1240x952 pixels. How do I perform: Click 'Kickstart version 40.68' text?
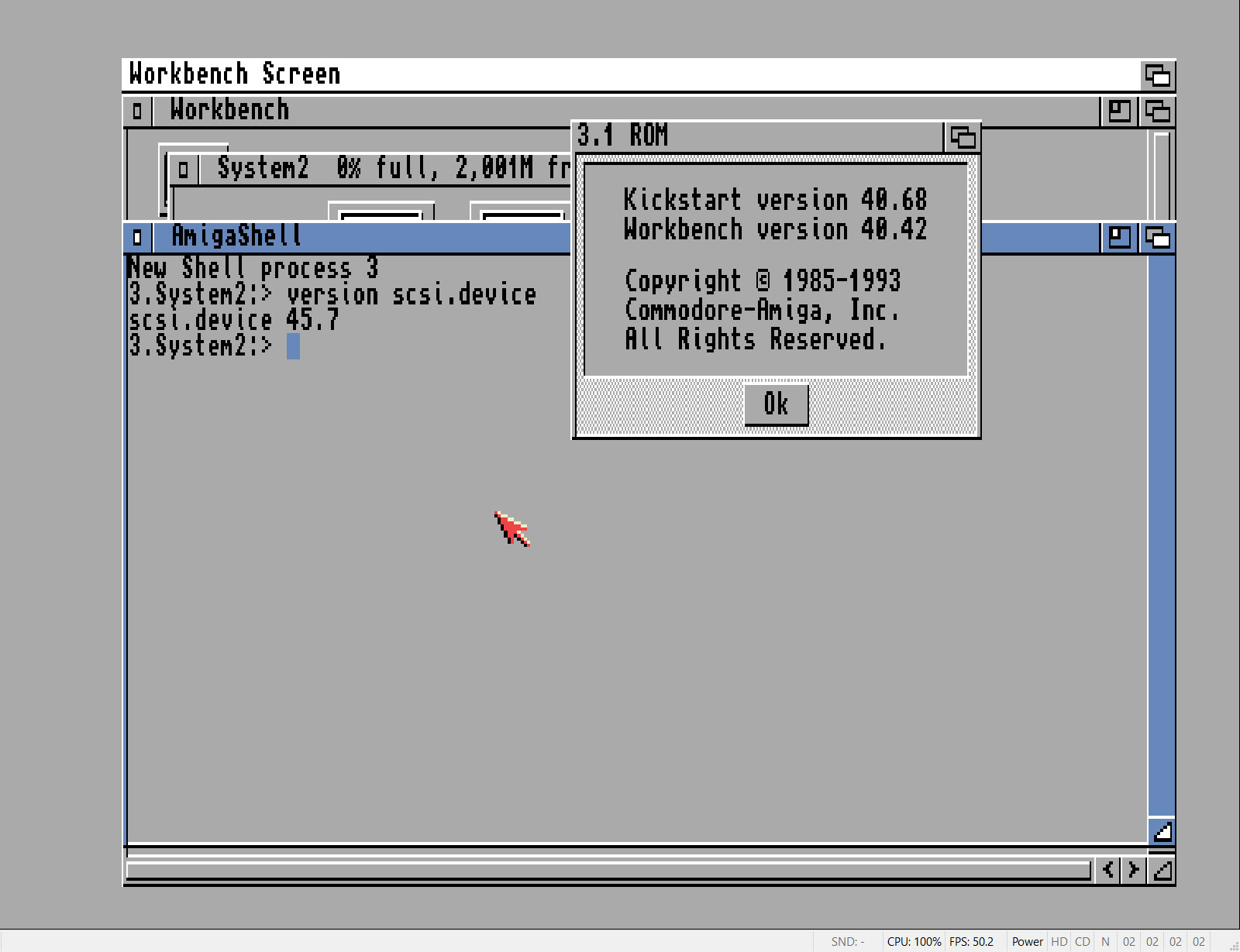point(775,200)
